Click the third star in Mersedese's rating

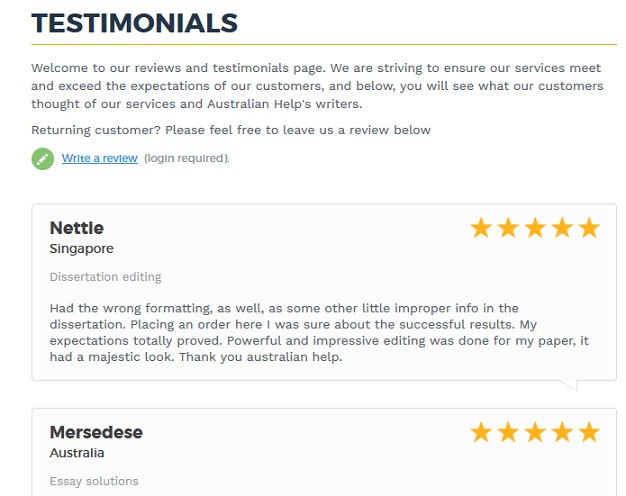pyautogui.click(x=535, y=432)
